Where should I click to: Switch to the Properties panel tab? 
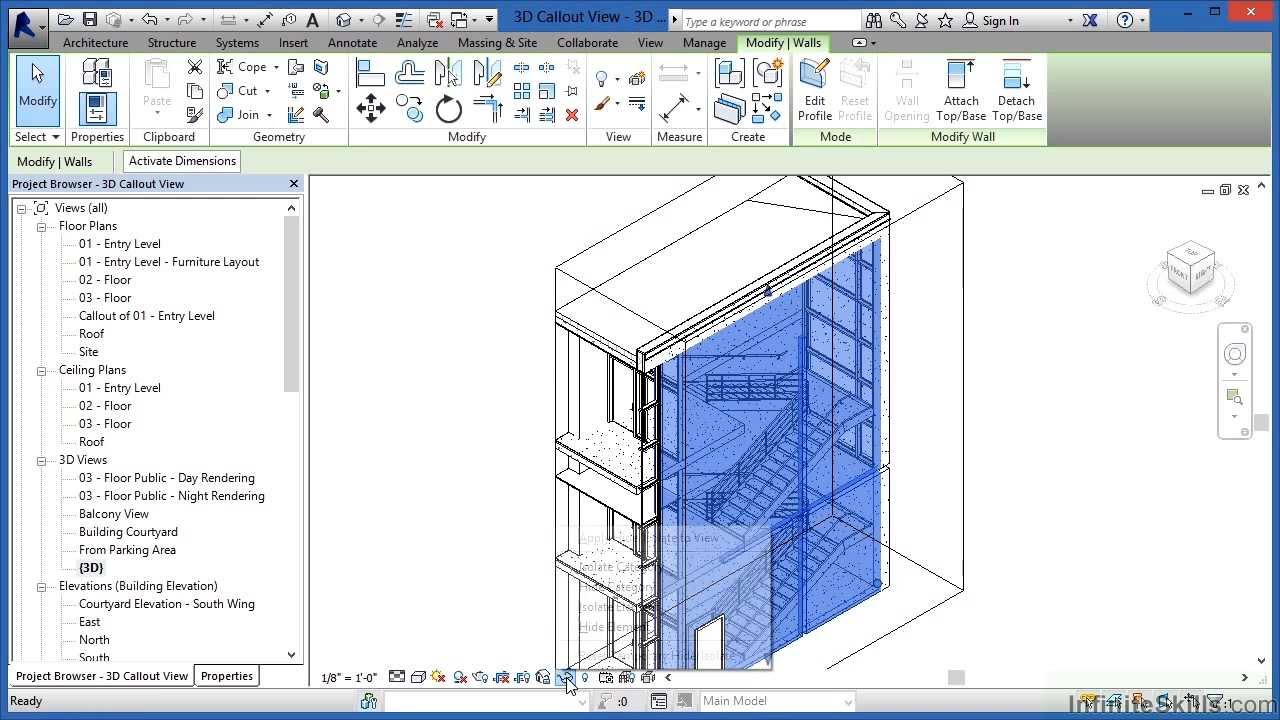(x=226, y=676)
